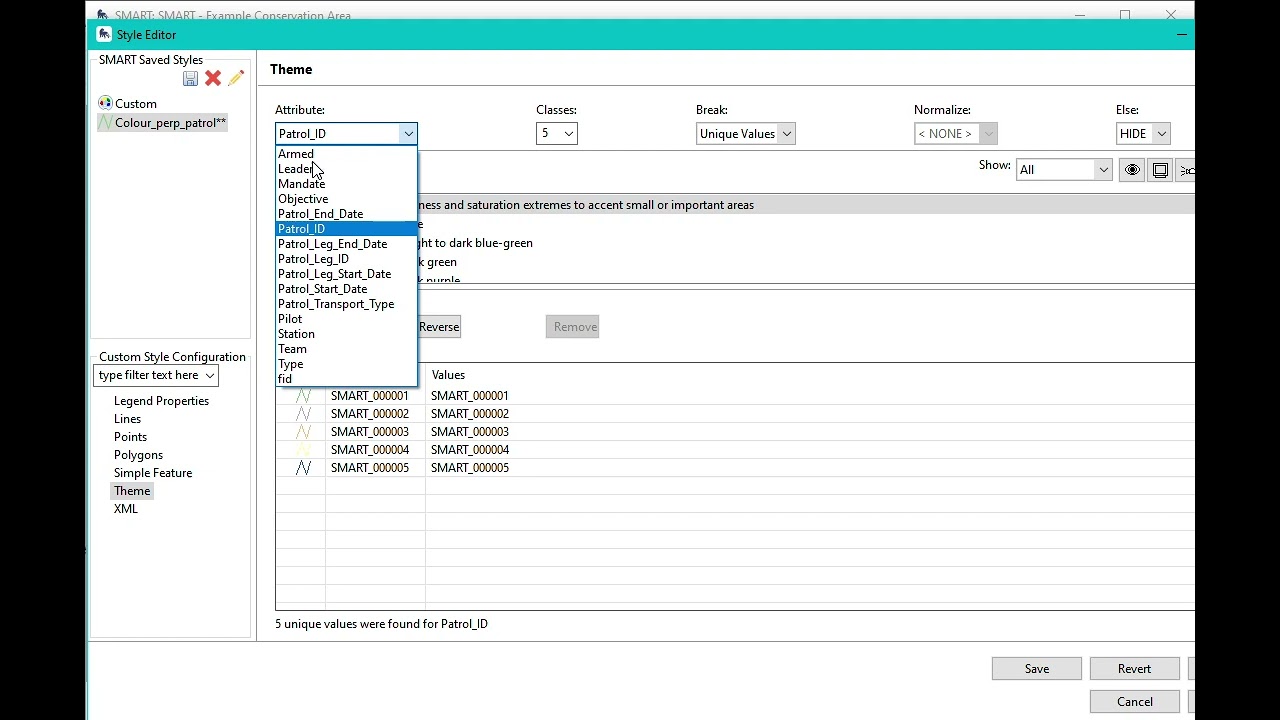
Task: Click the Colour_perp_patrol line style icon
Action: point(105,123)
